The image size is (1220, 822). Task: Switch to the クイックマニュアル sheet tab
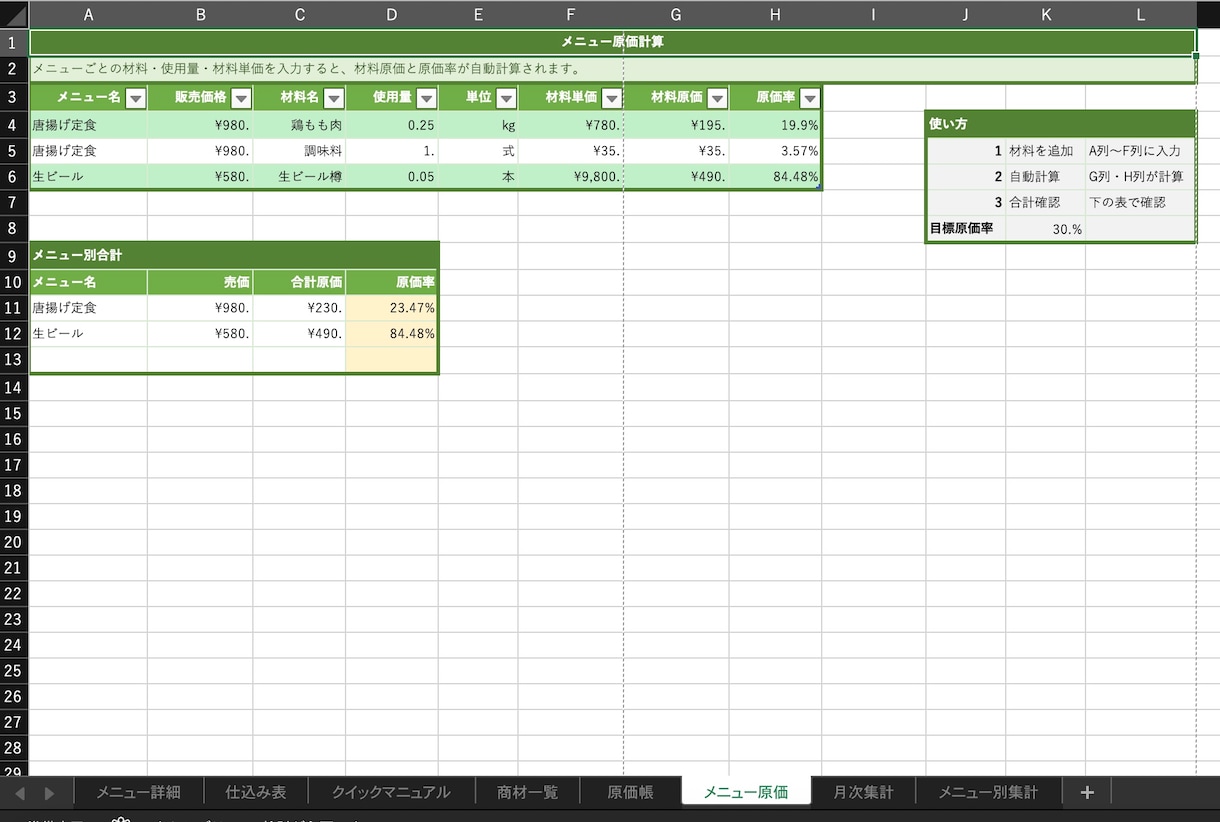[x=391, y=792]
